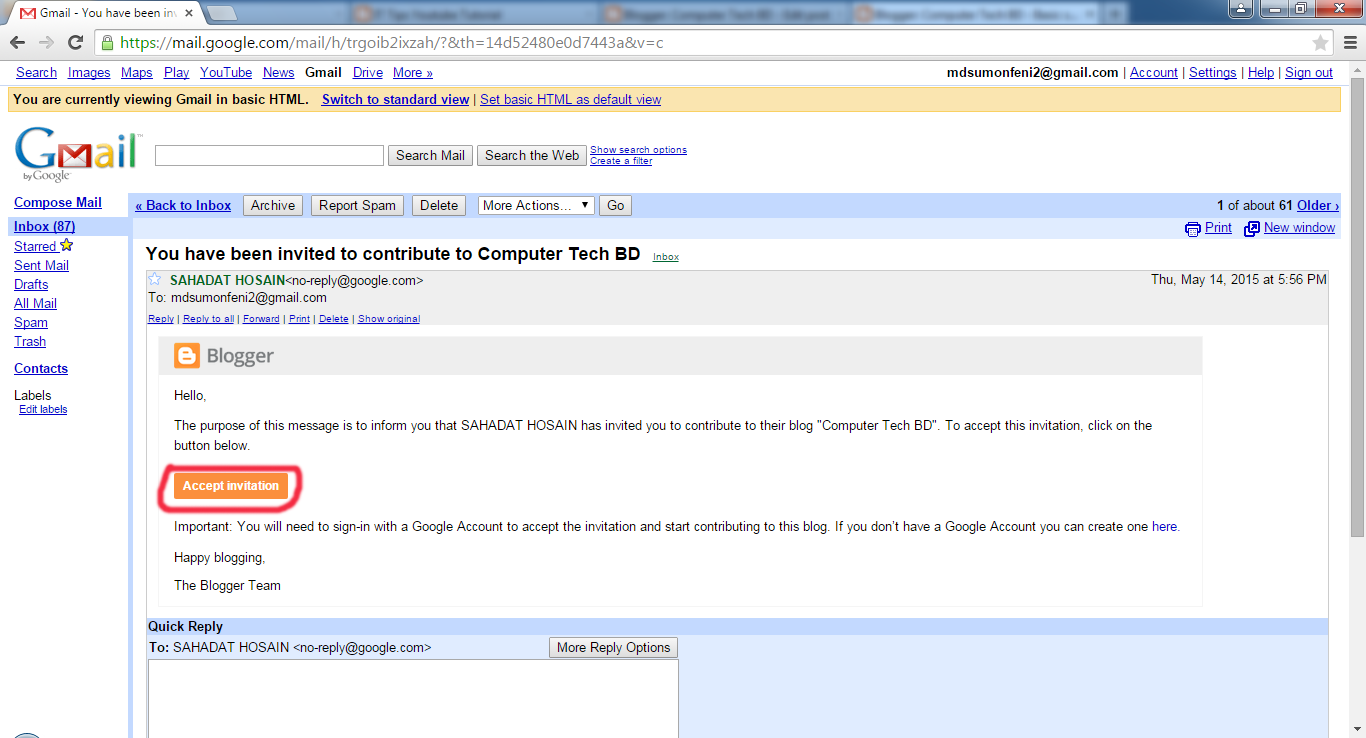Click the Quick Reply text area

point(413,699)
